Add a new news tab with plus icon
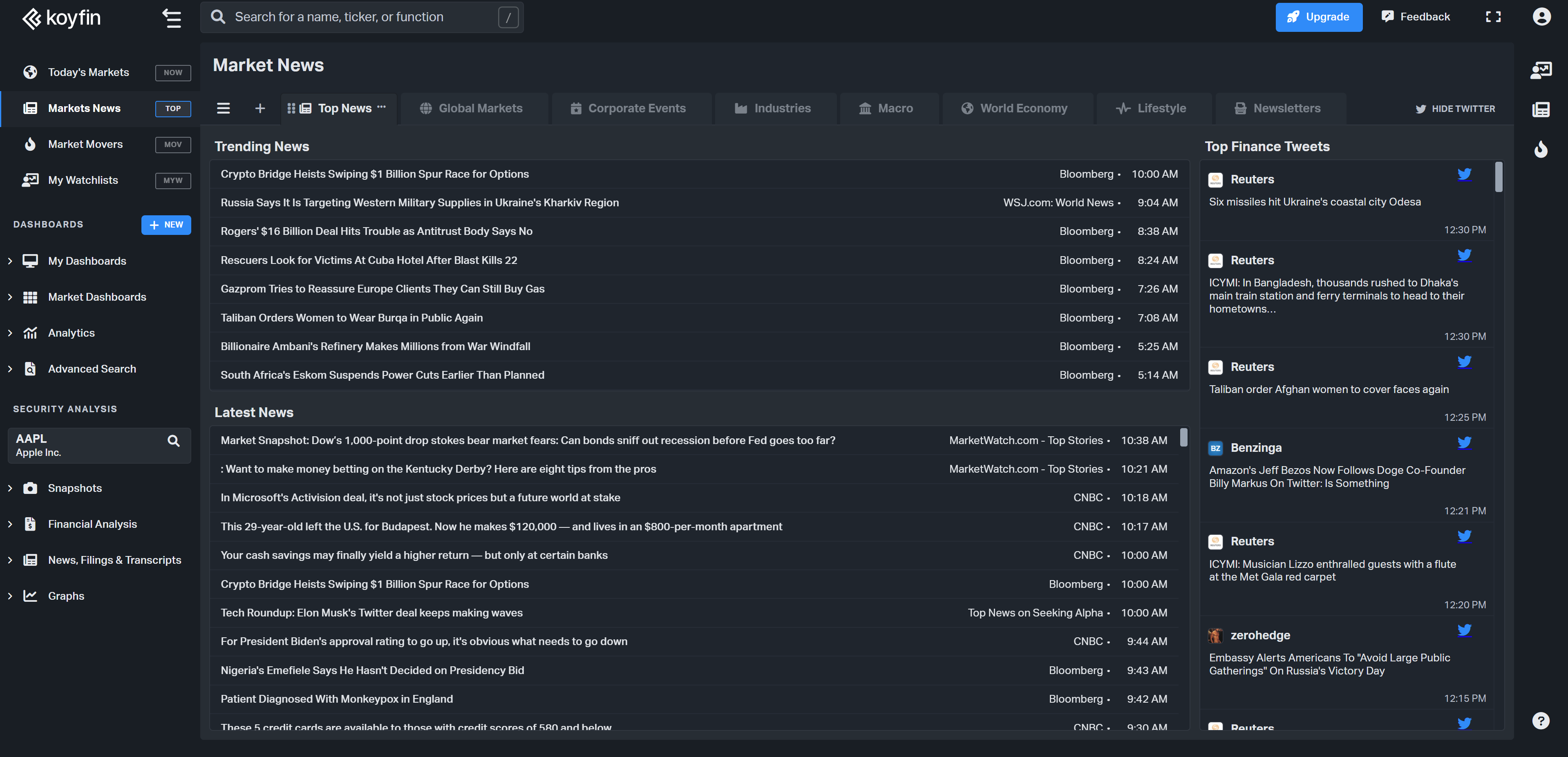 pos(260,108)
